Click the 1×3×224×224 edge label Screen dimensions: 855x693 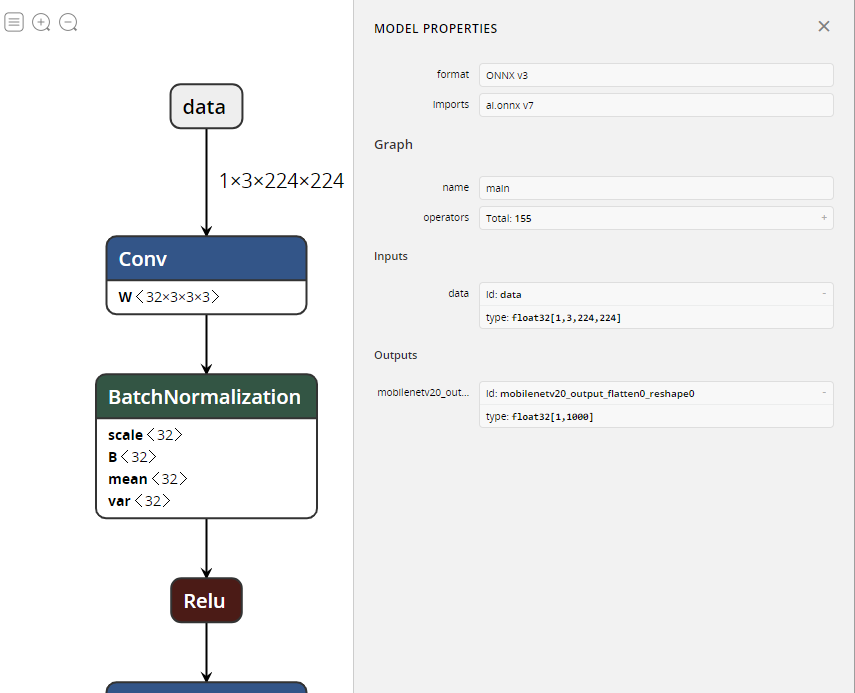pyautogui.click(x=281, y=181)
